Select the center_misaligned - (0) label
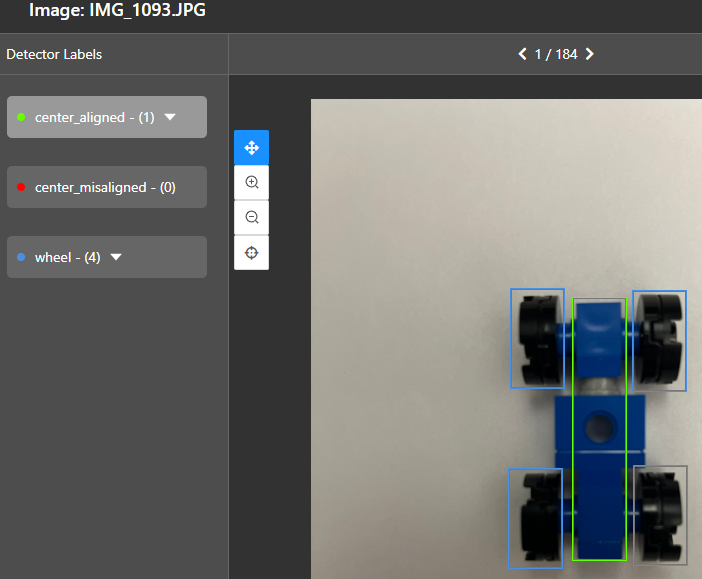The image size is (702, 579). (x=105, y=187)
